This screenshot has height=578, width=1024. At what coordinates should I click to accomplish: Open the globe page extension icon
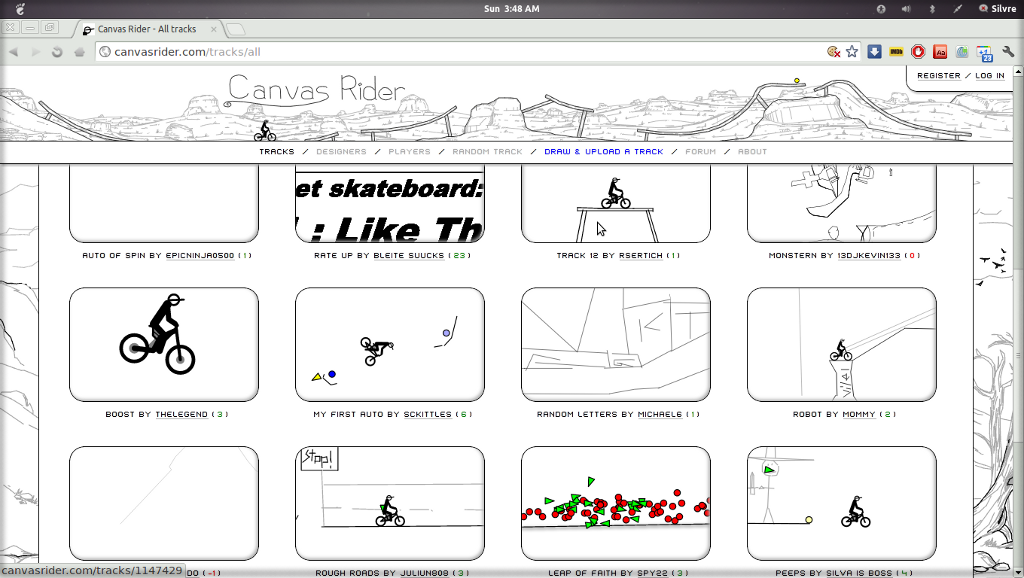pyautogui.click(x=962, y=52)
